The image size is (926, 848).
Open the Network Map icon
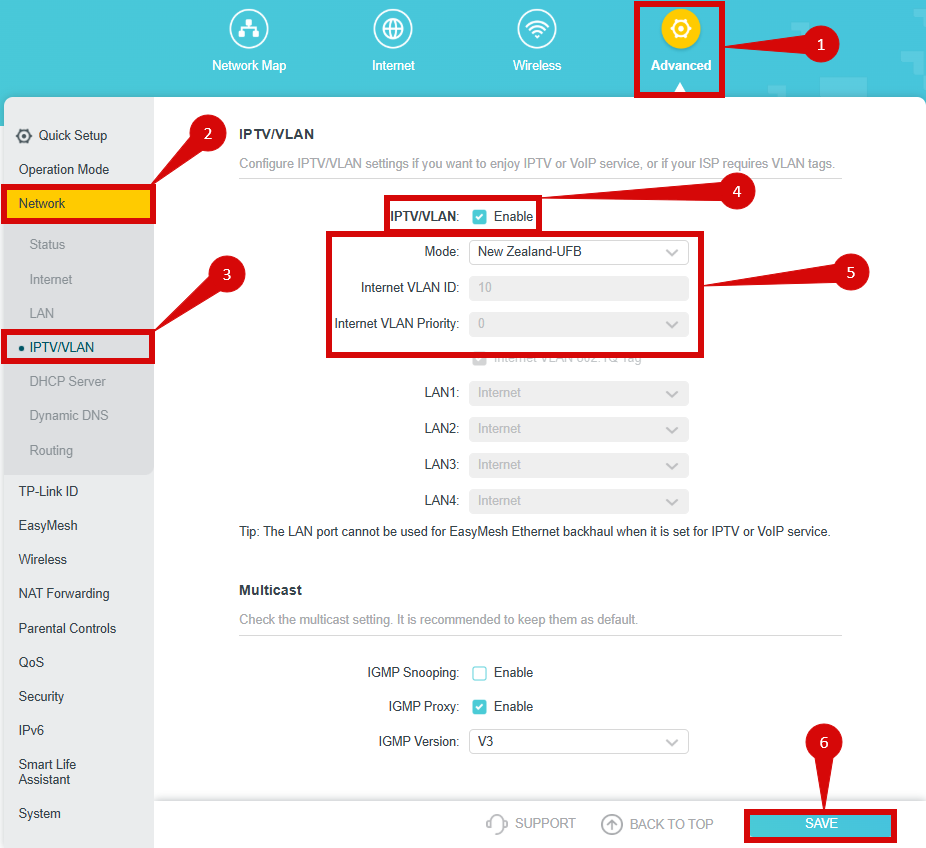click(249, 28)
